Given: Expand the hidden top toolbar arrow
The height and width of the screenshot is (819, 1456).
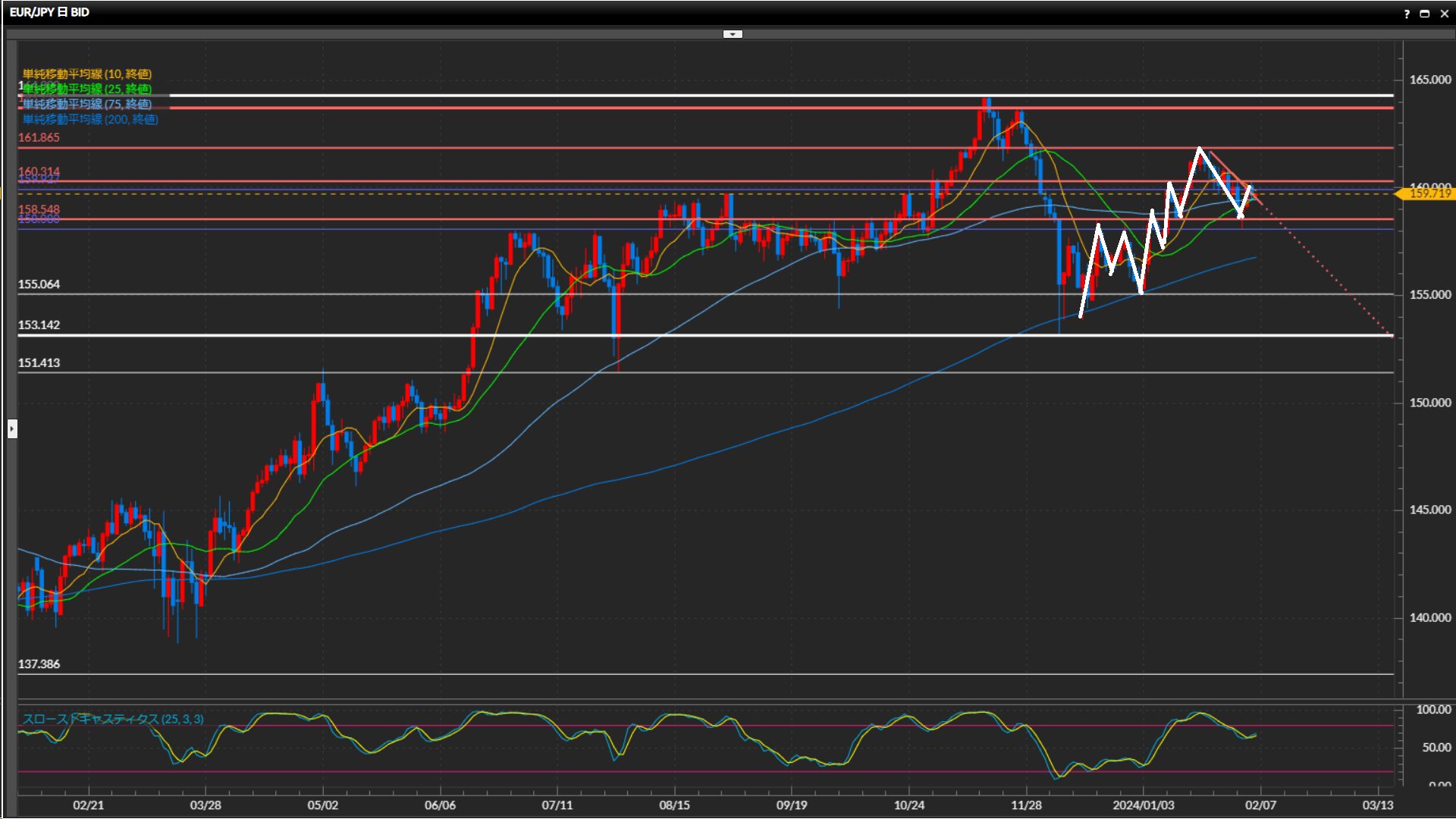Looking at the screenshot, I should 733,34.
